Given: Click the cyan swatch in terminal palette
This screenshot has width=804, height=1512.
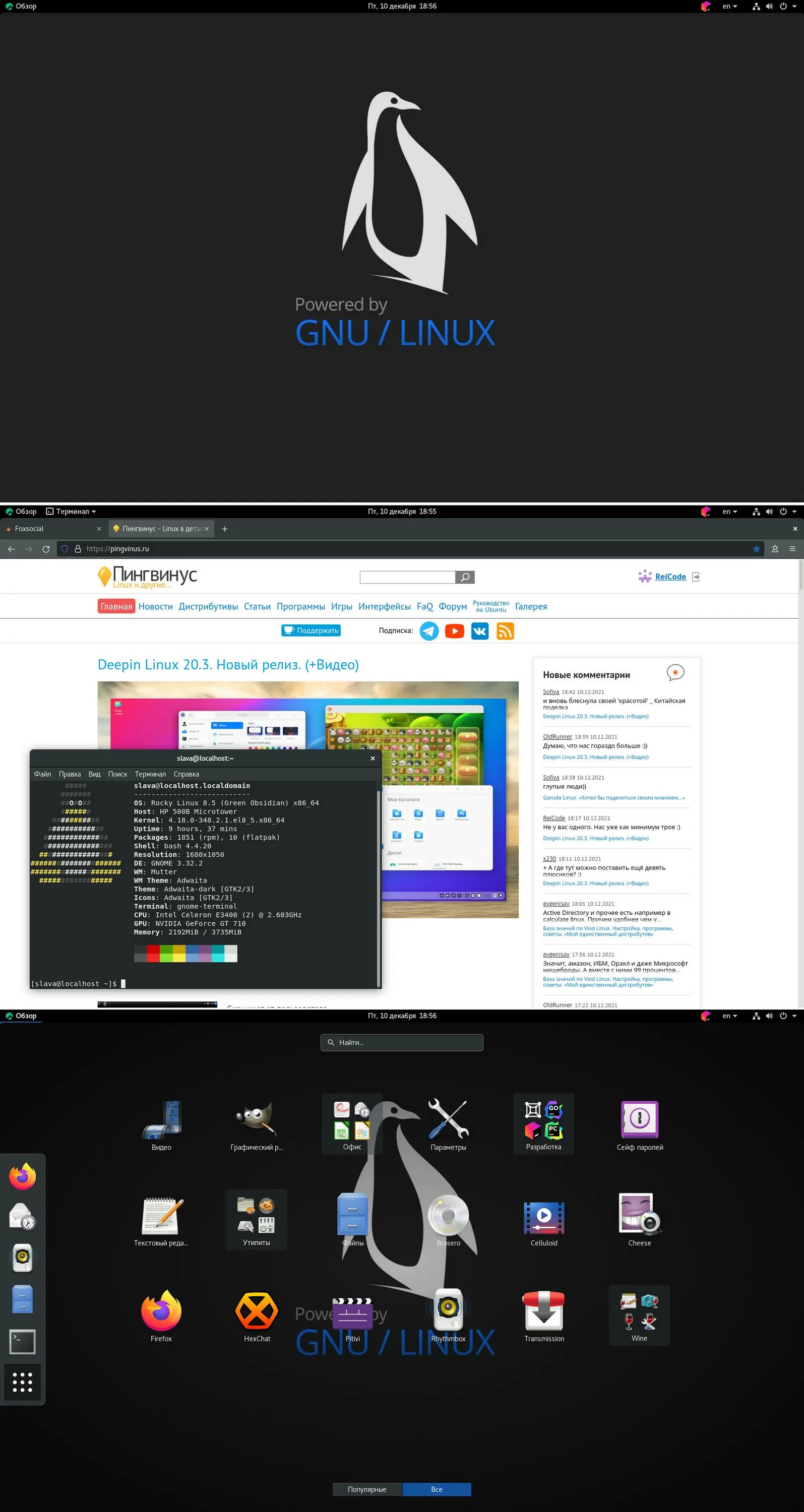Looking at the screenshot, I should 218,954.
